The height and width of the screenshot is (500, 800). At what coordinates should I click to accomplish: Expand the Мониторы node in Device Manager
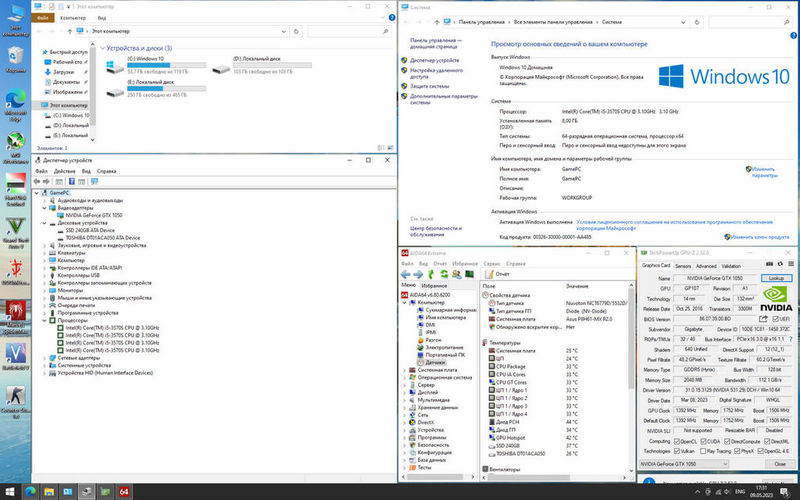pos(44,290)
